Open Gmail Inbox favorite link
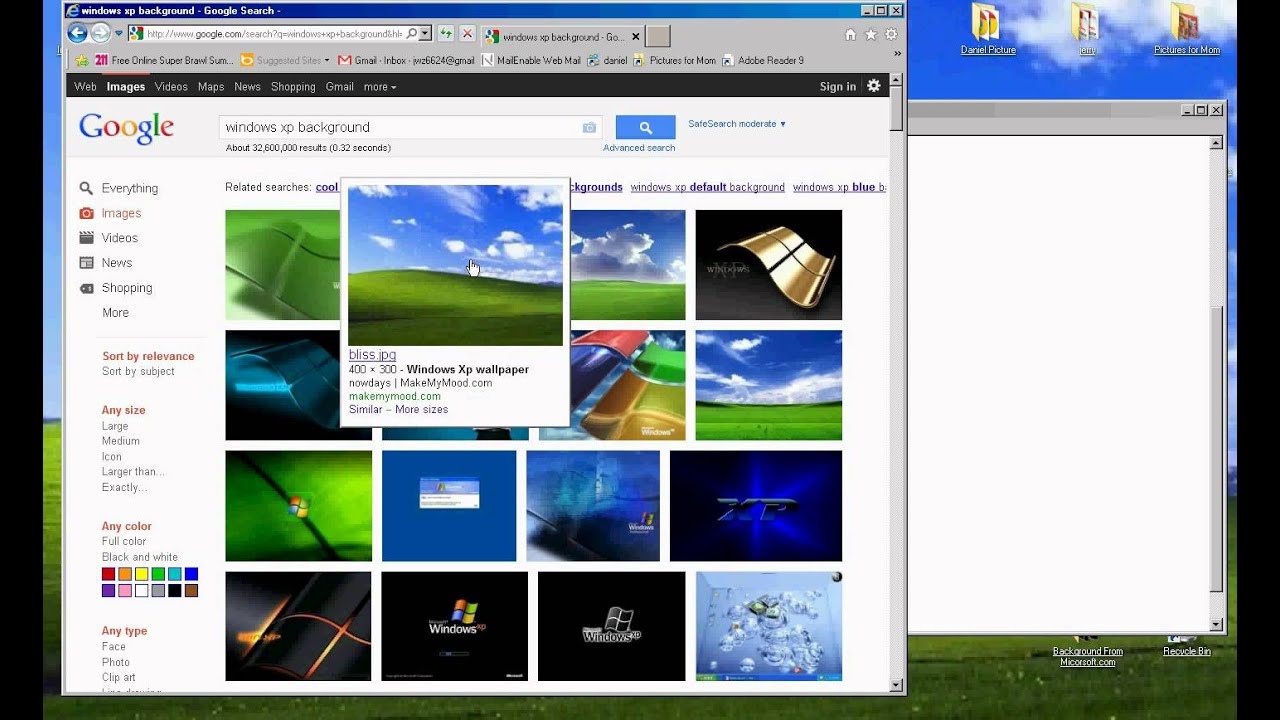Image resolution: width=1280 pixels, height=720 pixels. (406, 60)
